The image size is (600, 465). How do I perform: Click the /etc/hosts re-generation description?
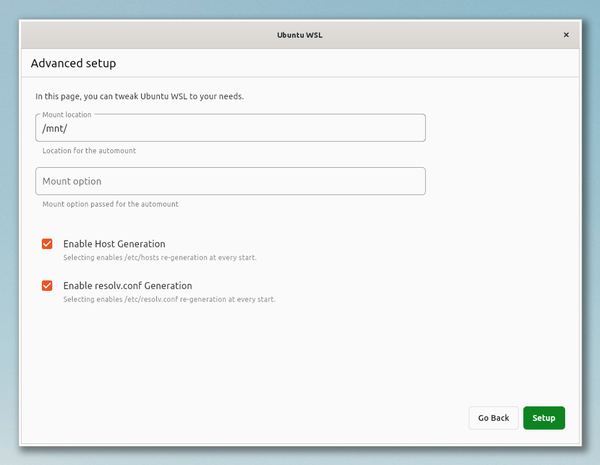(160, 258)
